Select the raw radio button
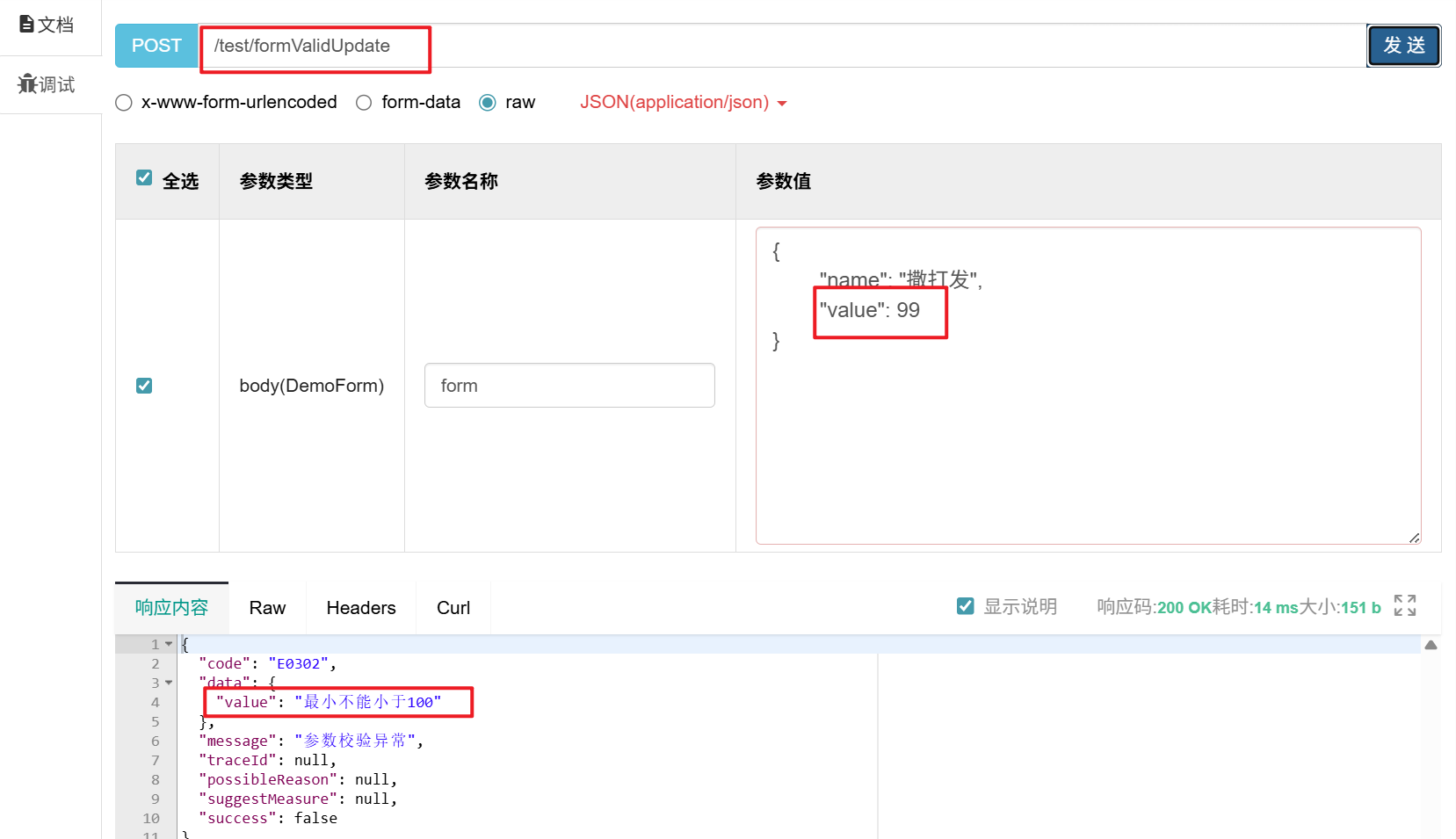The height and width of the screenshot is (839, 1456). pos(487,103)
